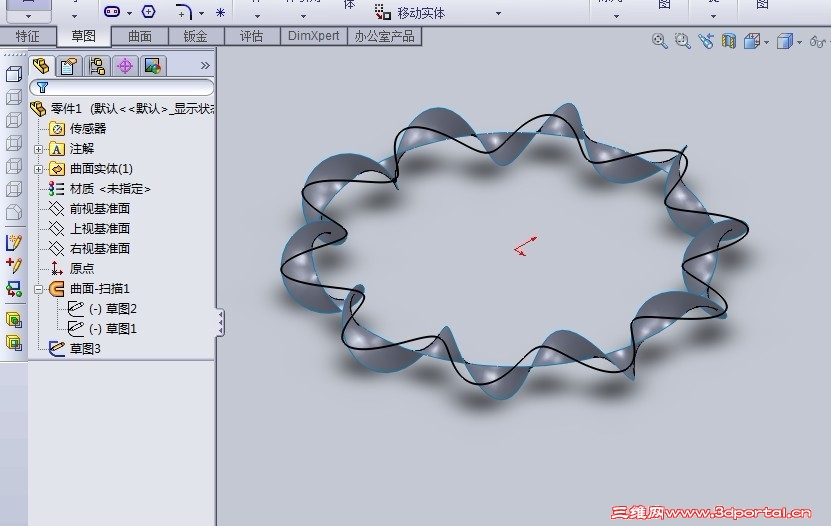Open the DisplayManager tab
831x526 pixels.
(153, 66)
